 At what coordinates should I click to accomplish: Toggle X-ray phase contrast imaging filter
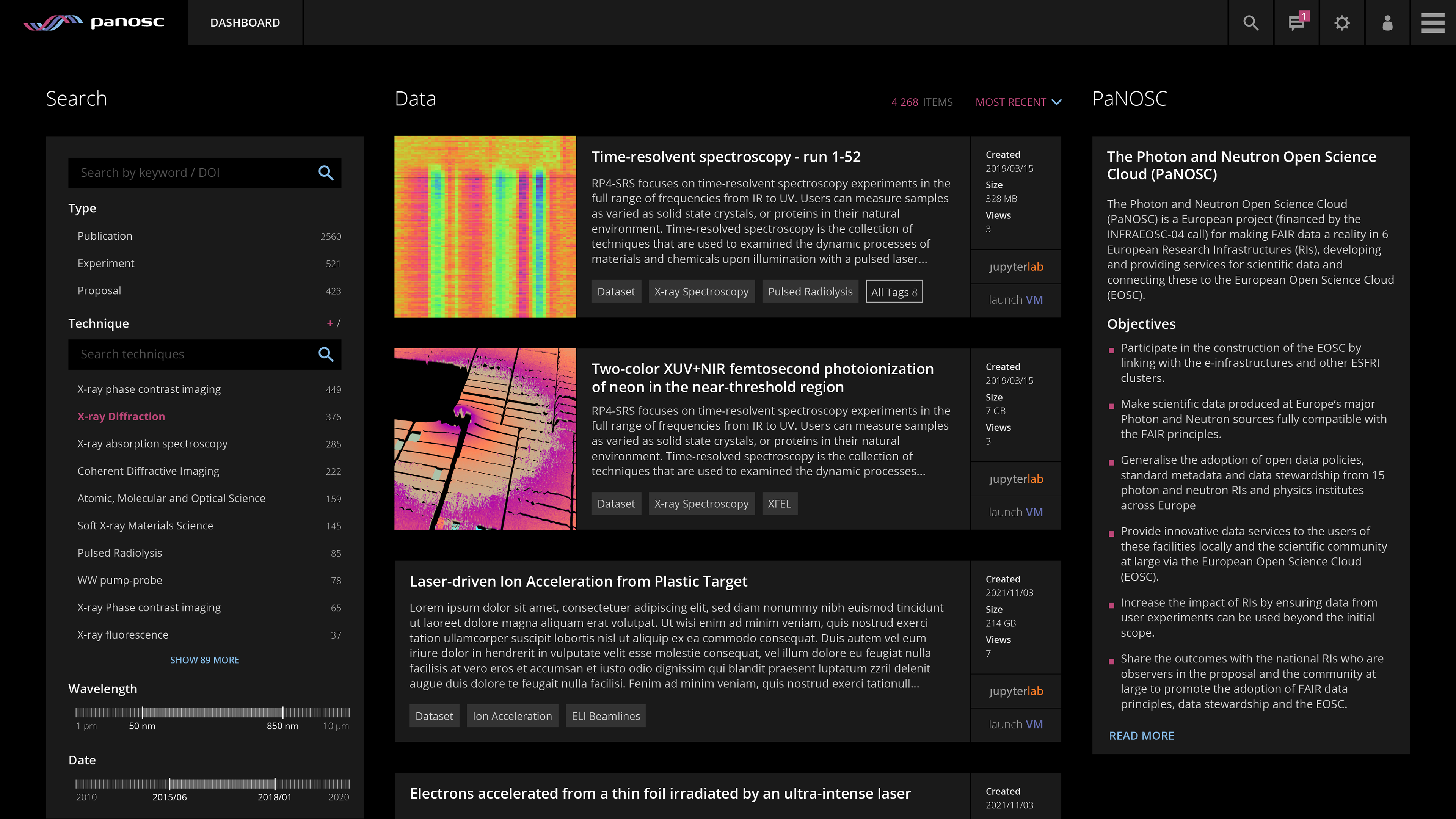coord(209,389)
